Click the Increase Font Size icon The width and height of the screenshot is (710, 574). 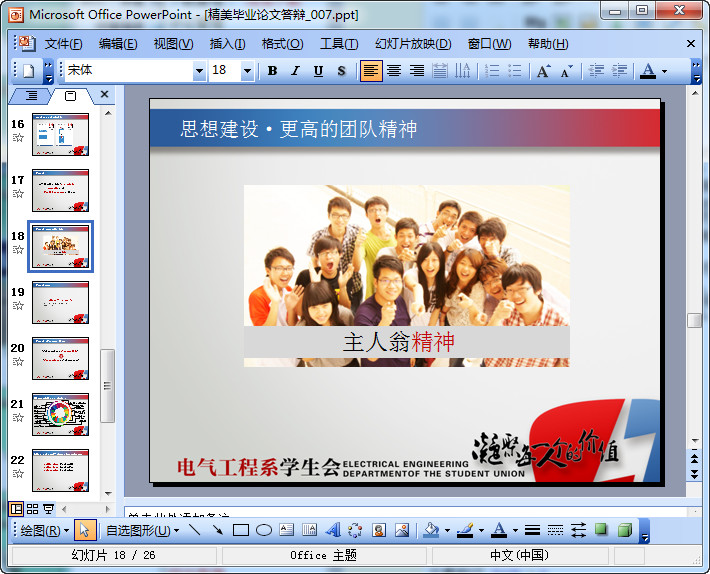coord(543,71)
